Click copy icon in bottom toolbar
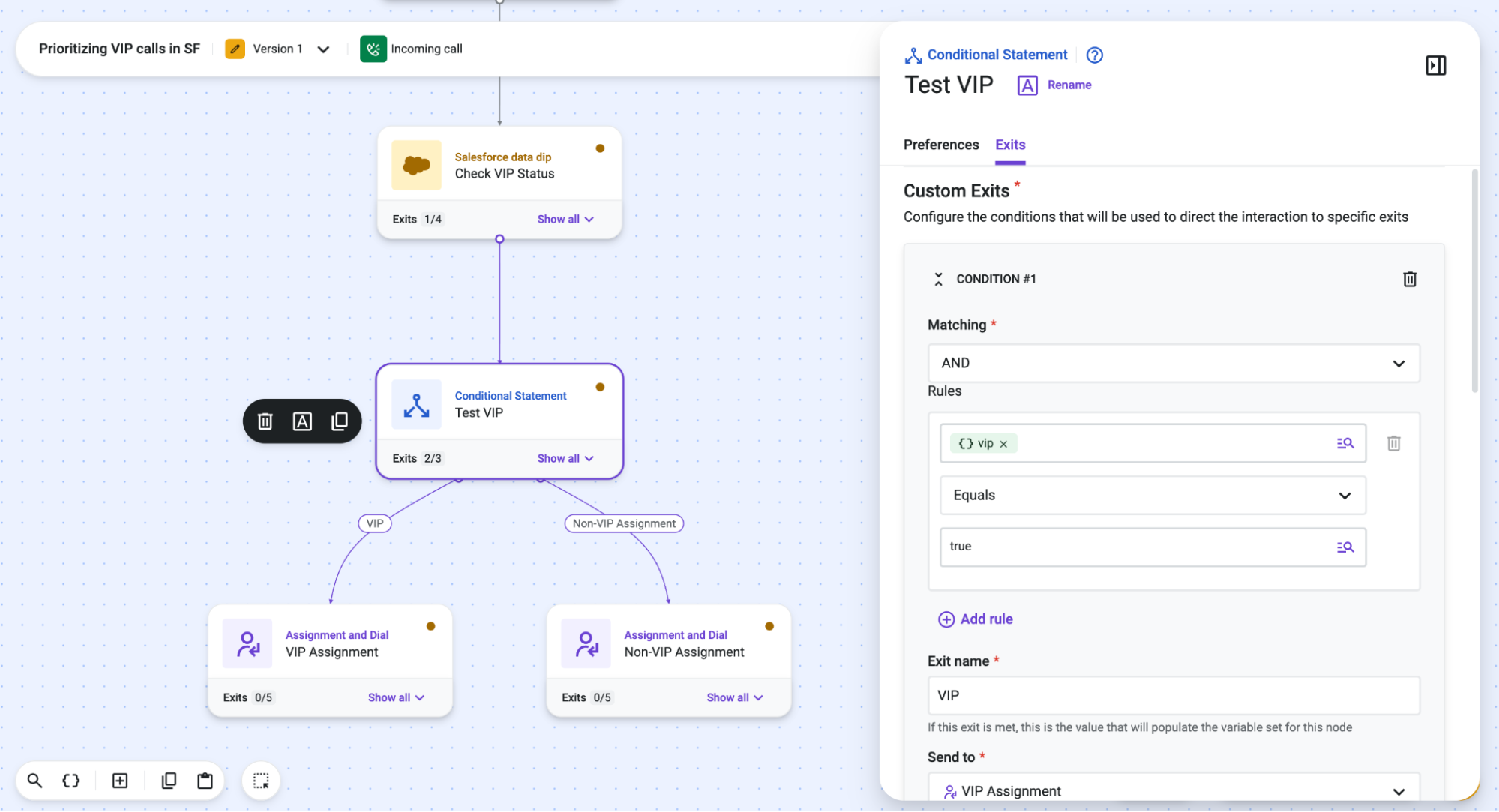 point(169,781)
